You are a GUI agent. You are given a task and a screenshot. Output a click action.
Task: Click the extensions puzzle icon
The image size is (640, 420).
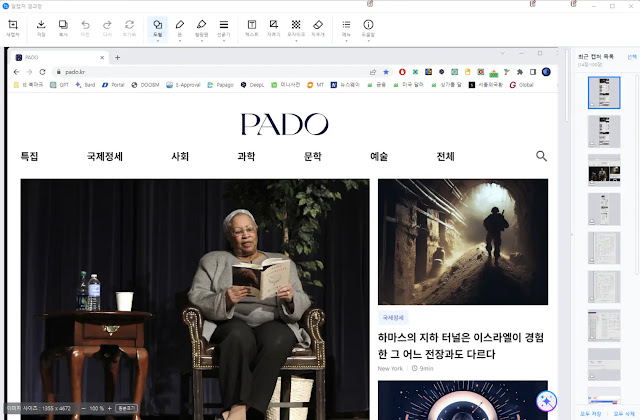tap(520, 72)
